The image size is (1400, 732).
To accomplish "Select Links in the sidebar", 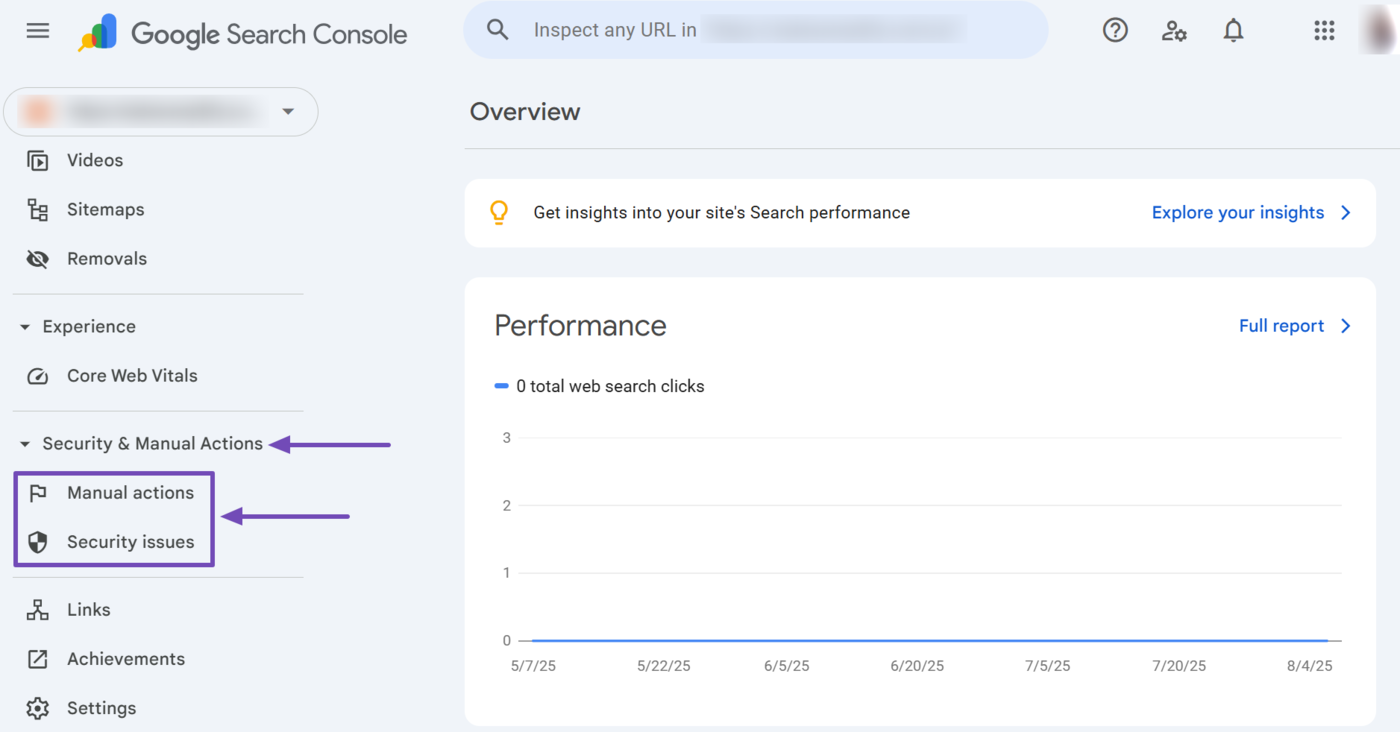I will click(x=88, y=610).
